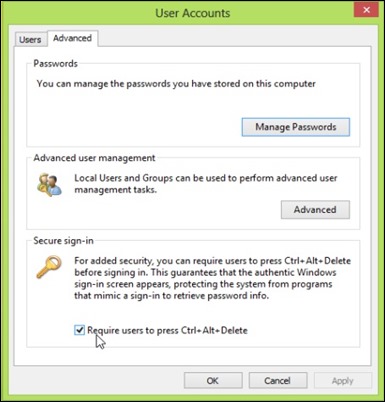The height and width of the screenshot is (402, 385).
Task: Confirm the dialog with OK
Action: (213, 381)
